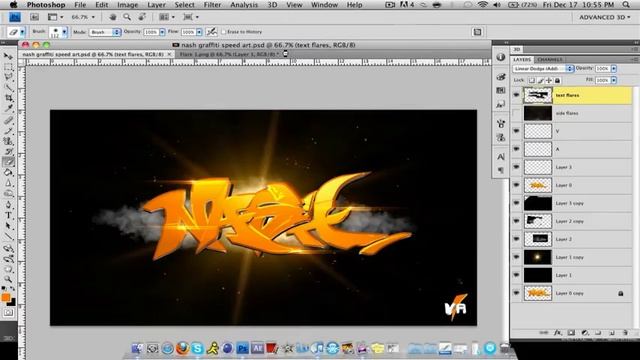Click the foreground orange color swatch
Image resolution: width=640 pixels, height=360 pixels.
pyautogui.click(x=6, y=297)
